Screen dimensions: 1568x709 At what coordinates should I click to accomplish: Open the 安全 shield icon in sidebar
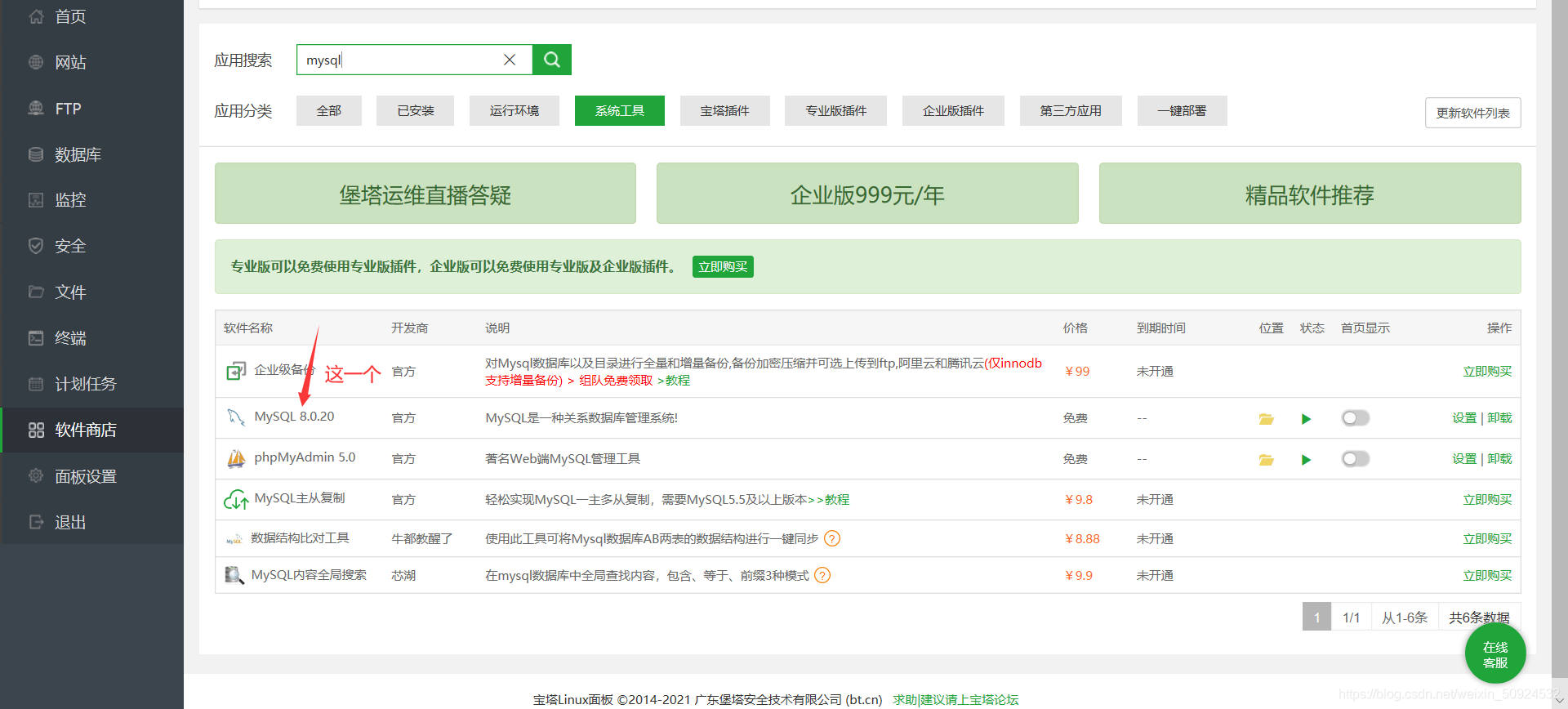pos(36,246)
